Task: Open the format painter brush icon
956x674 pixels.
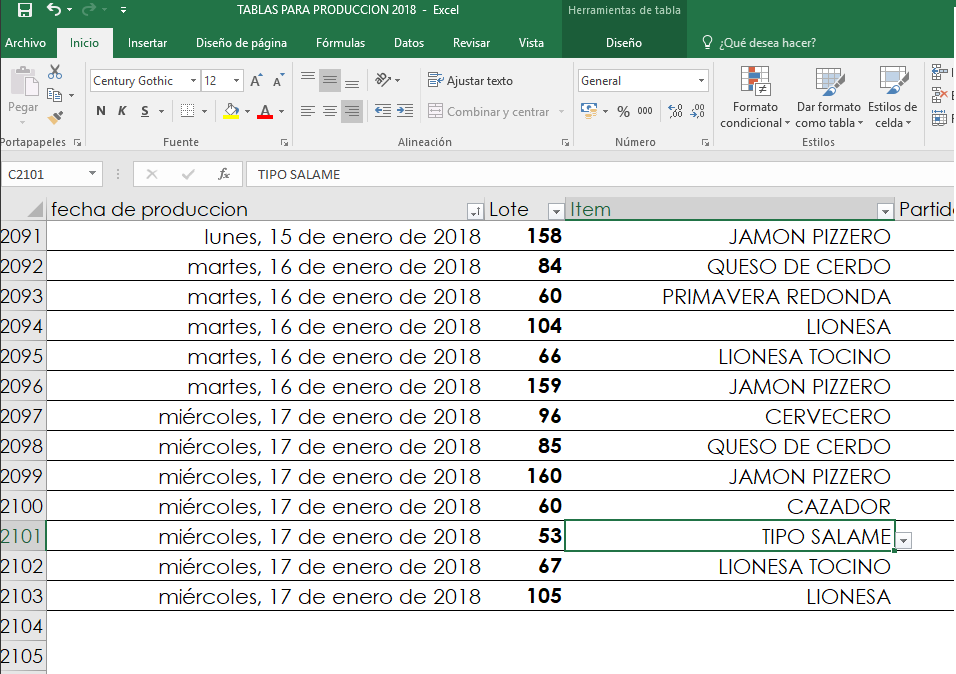Action: 56,116
